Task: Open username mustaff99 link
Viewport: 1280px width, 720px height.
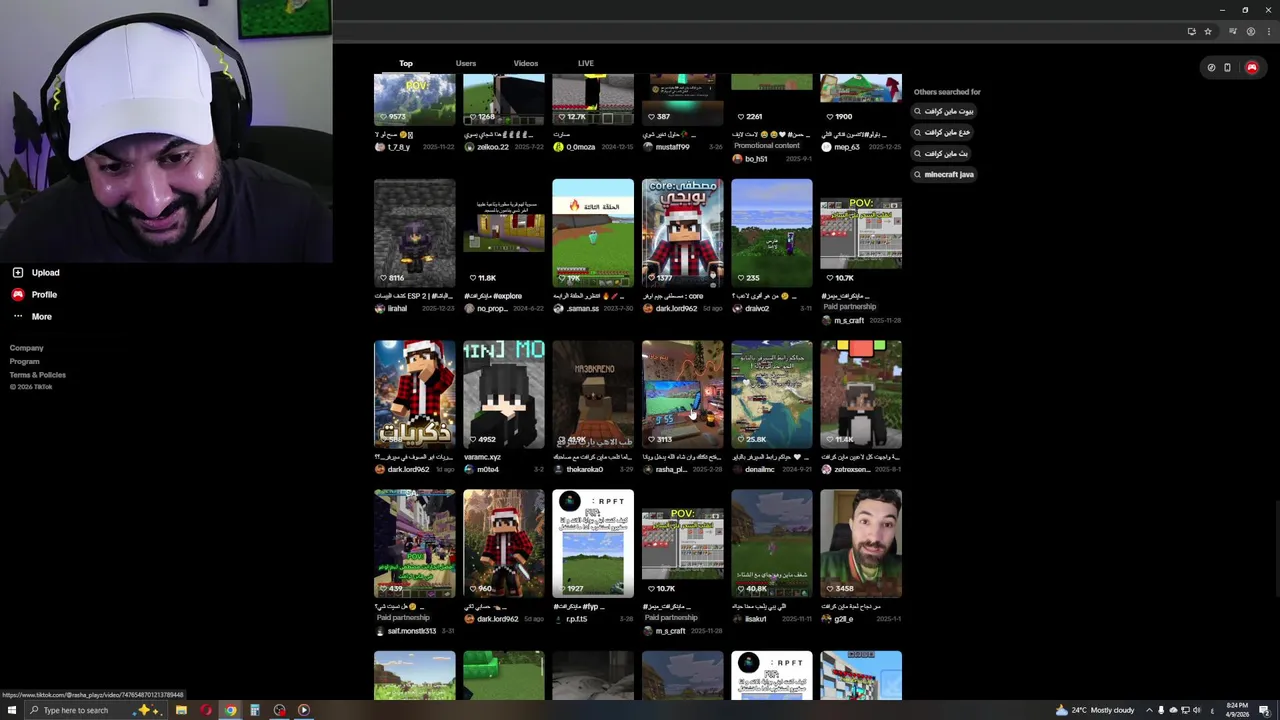Action: (673, 147)
